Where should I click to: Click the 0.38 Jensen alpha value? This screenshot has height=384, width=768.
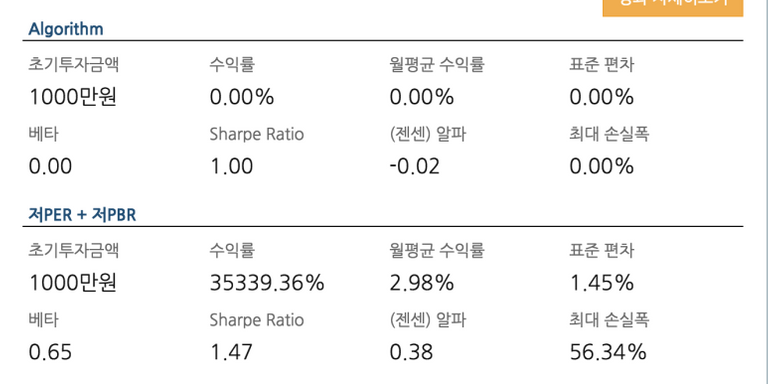tap(411, 352)
